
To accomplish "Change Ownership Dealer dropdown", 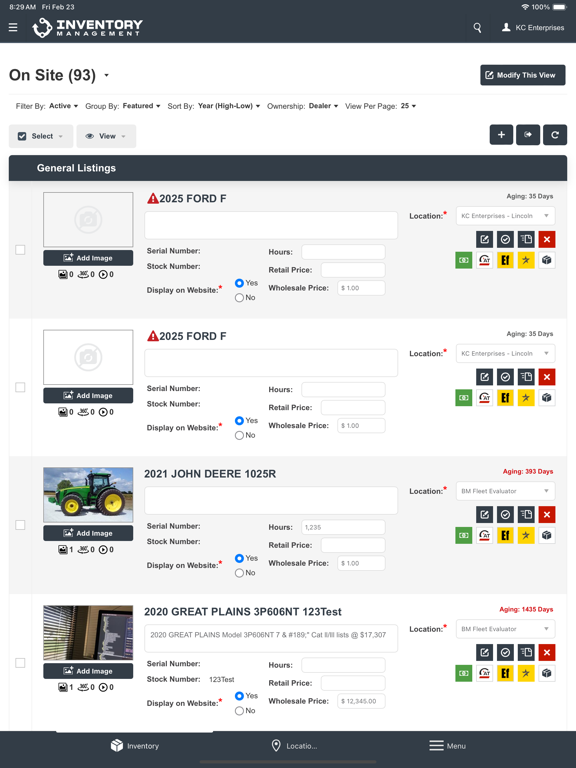I will [x=323, y=106].
